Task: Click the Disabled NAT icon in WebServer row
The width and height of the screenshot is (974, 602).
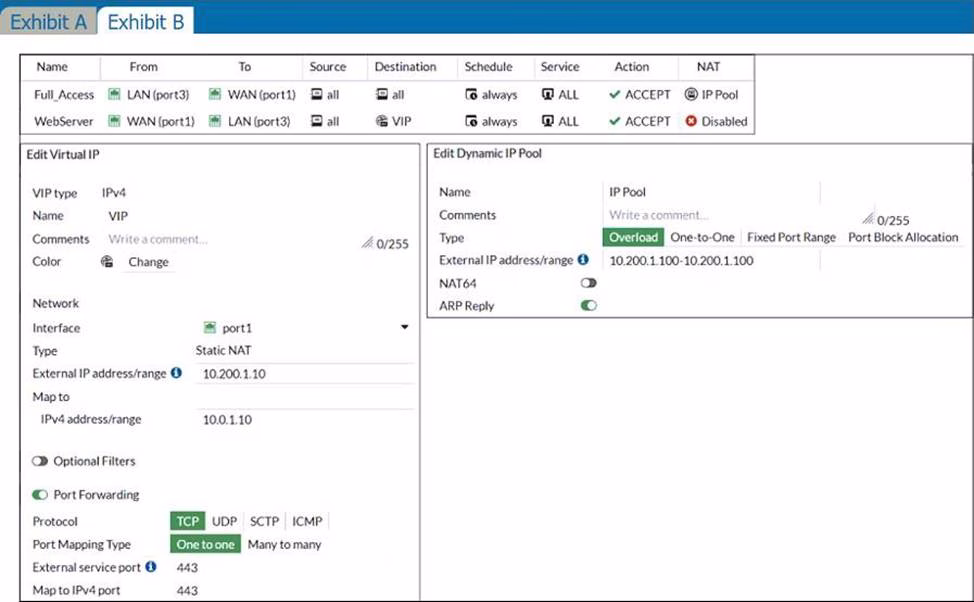Action: tap(691, 121)
